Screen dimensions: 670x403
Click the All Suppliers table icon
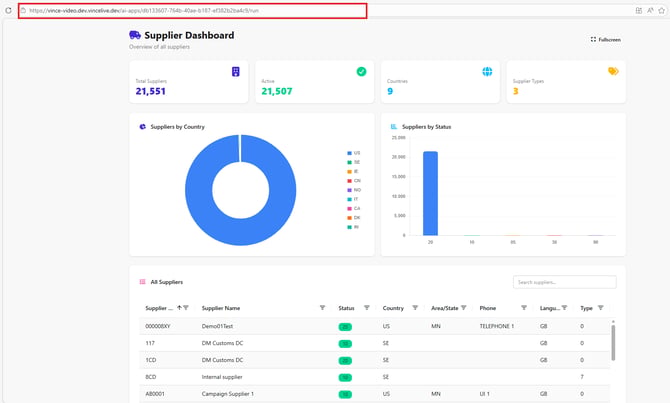pyautogui.click(x=143, y=282)
